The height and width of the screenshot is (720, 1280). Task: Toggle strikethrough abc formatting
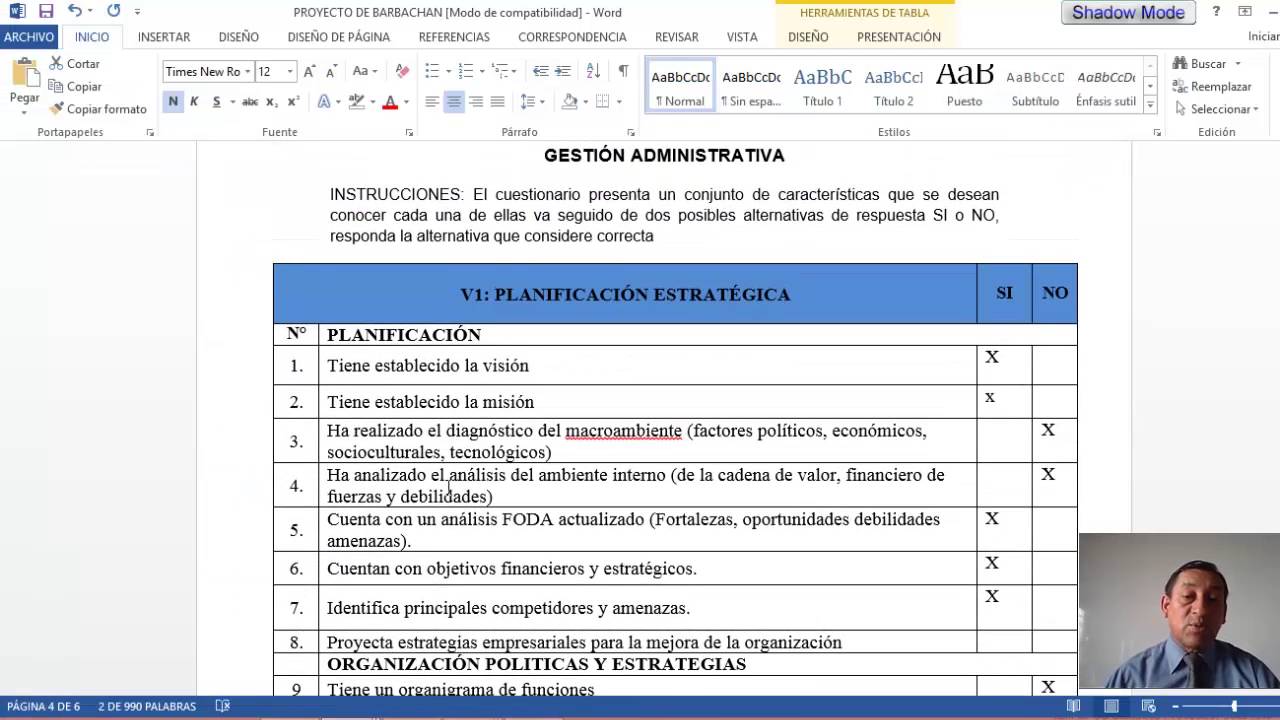(250, 101)
